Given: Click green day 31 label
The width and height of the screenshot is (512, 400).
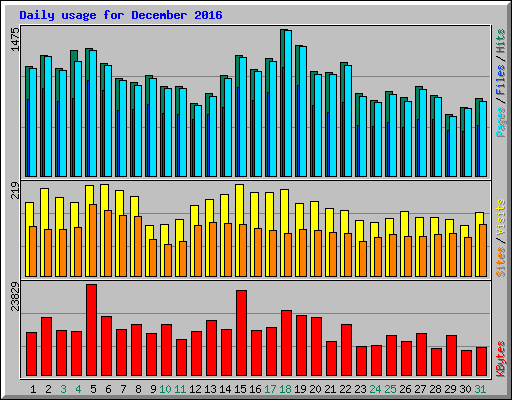Looking at the screenshot, I should (x=480, y=389).
